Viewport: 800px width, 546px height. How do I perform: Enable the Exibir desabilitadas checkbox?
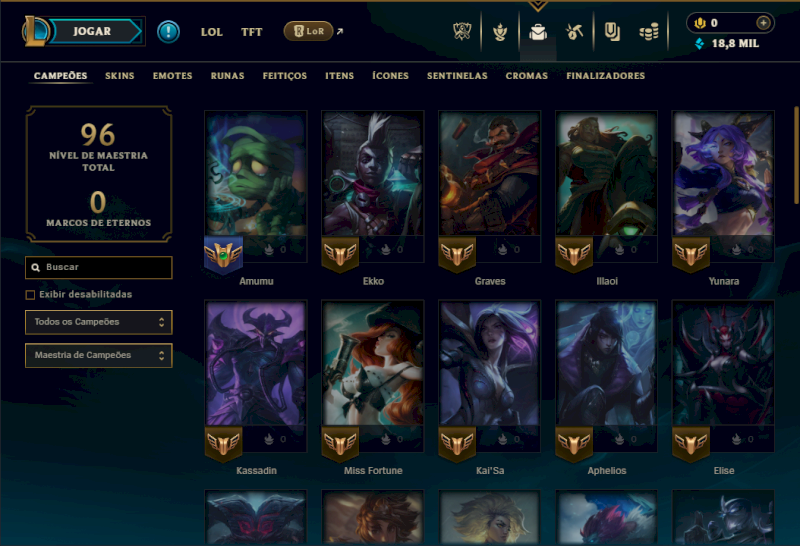click(x=30, y=295)
